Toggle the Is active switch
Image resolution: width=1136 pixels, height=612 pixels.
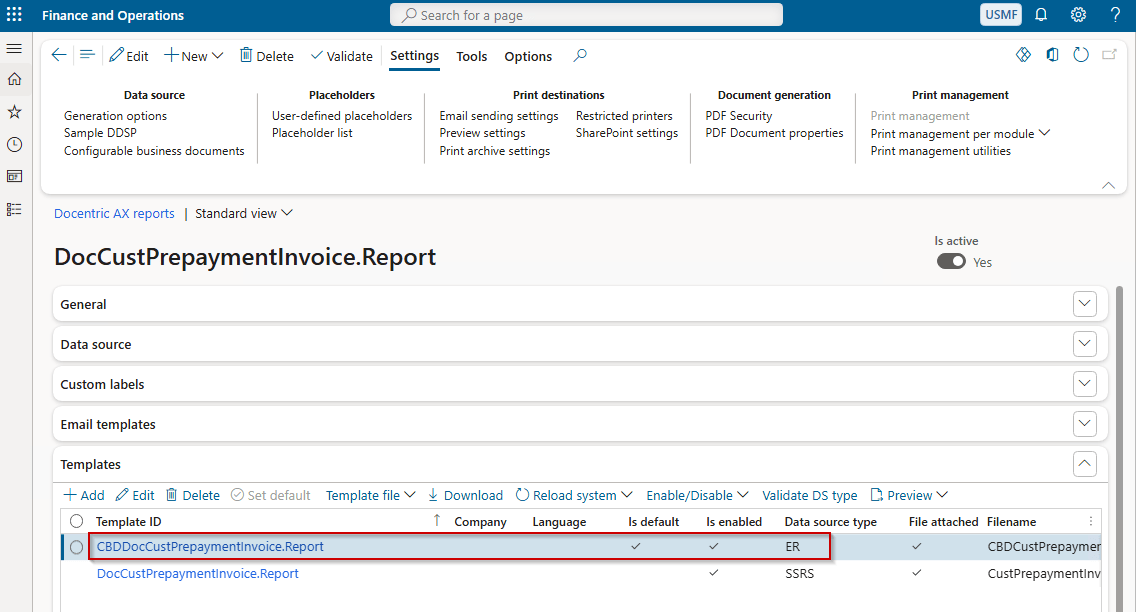click(x=951, y=261)
